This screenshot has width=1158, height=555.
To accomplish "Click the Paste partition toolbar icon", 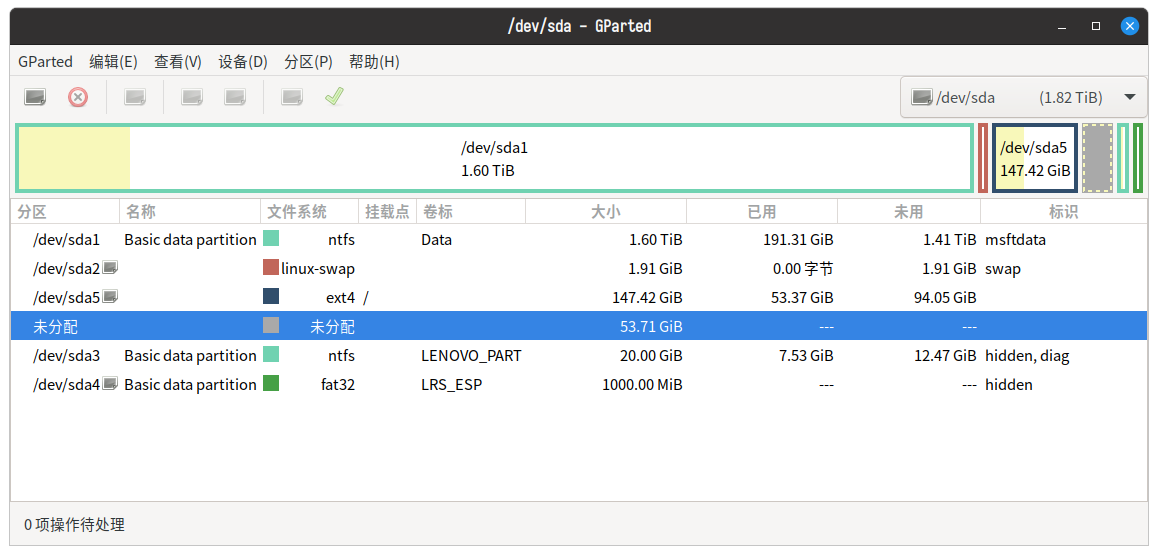I will point(235,97).
